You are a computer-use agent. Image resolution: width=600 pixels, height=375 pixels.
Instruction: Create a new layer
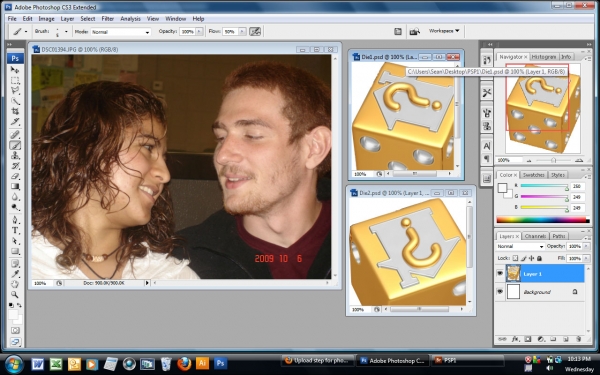(x=566, y=339)
